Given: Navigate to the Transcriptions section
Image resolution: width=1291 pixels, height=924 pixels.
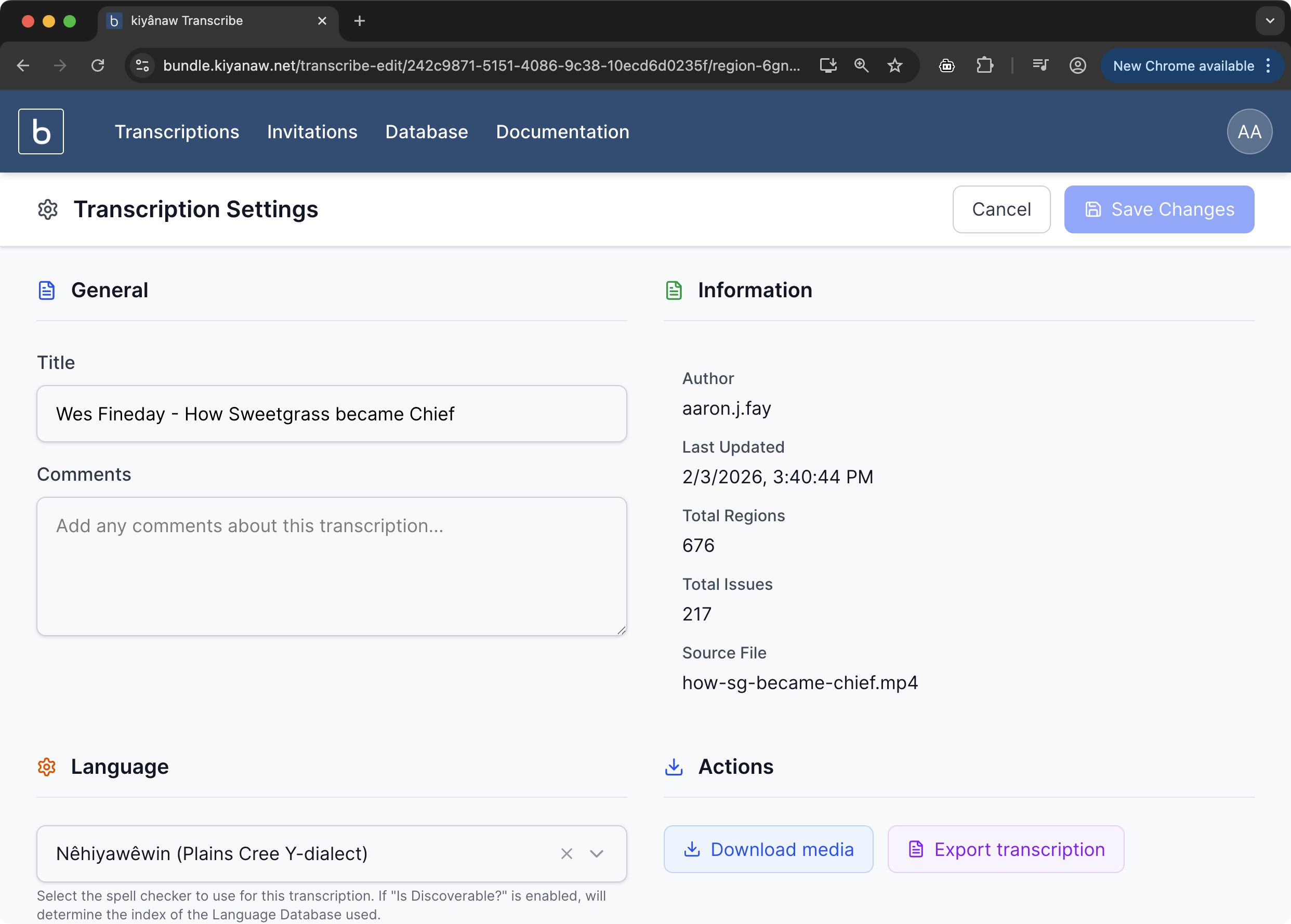Looking at the screenshot, I should [177, 131].
